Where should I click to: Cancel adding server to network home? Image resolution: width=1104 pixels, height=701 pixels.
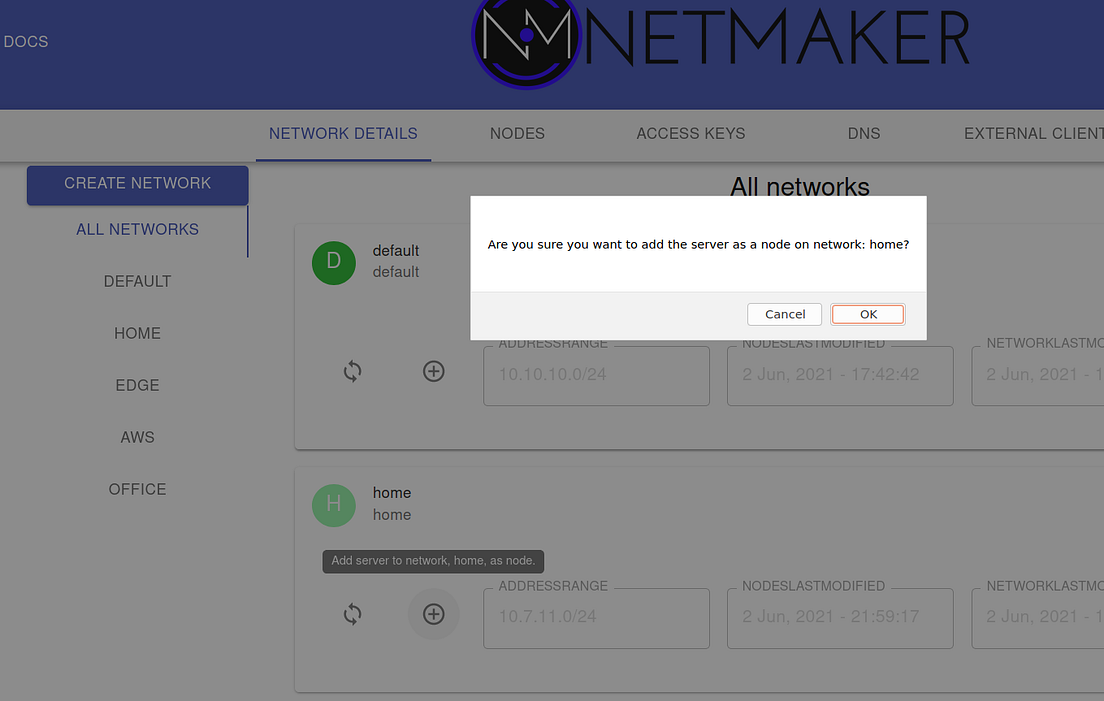pos(784,313)
